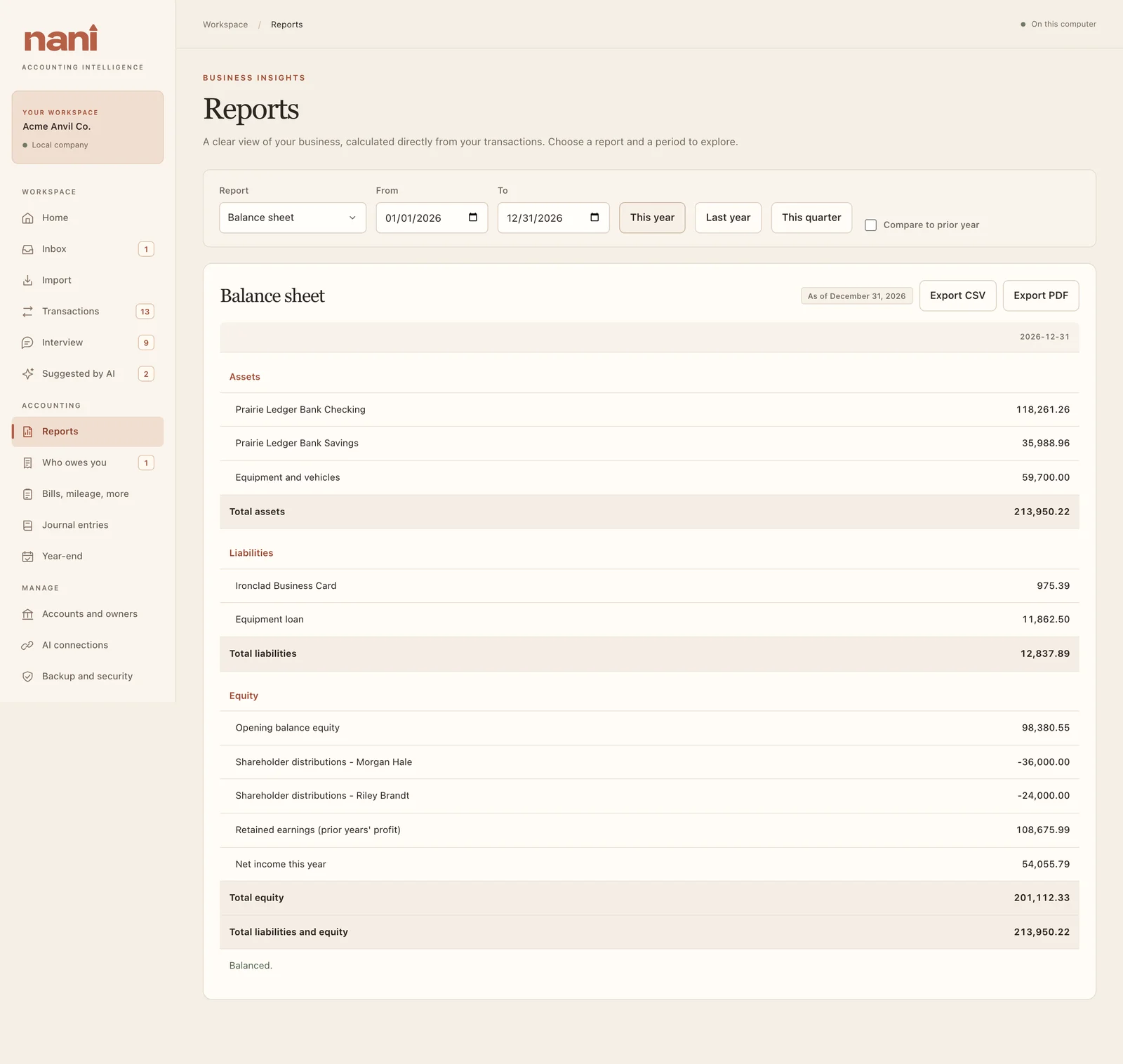The width and height of the screenshot is (1123, 1064).
Task: Open the From date calendar picker icon
Action: [473, 218]
